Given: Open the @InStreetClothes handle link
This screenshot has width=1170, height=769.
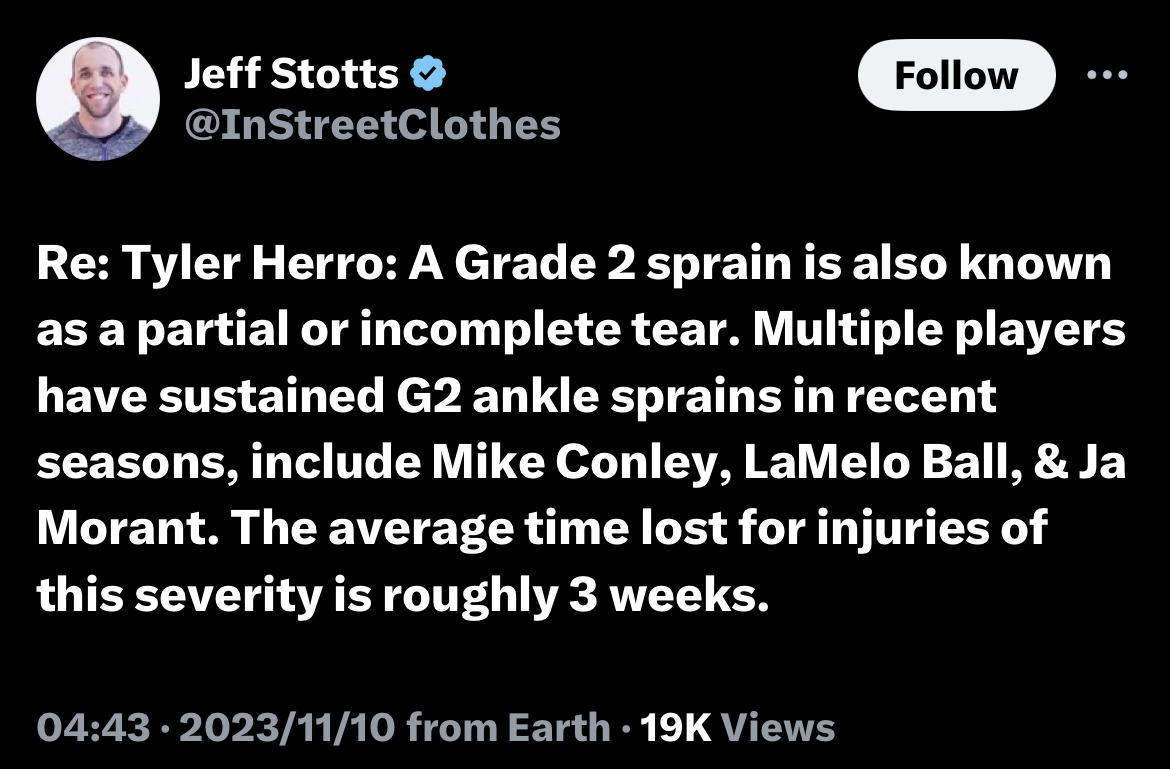Looking at the screenshot, I should (372, 123).
